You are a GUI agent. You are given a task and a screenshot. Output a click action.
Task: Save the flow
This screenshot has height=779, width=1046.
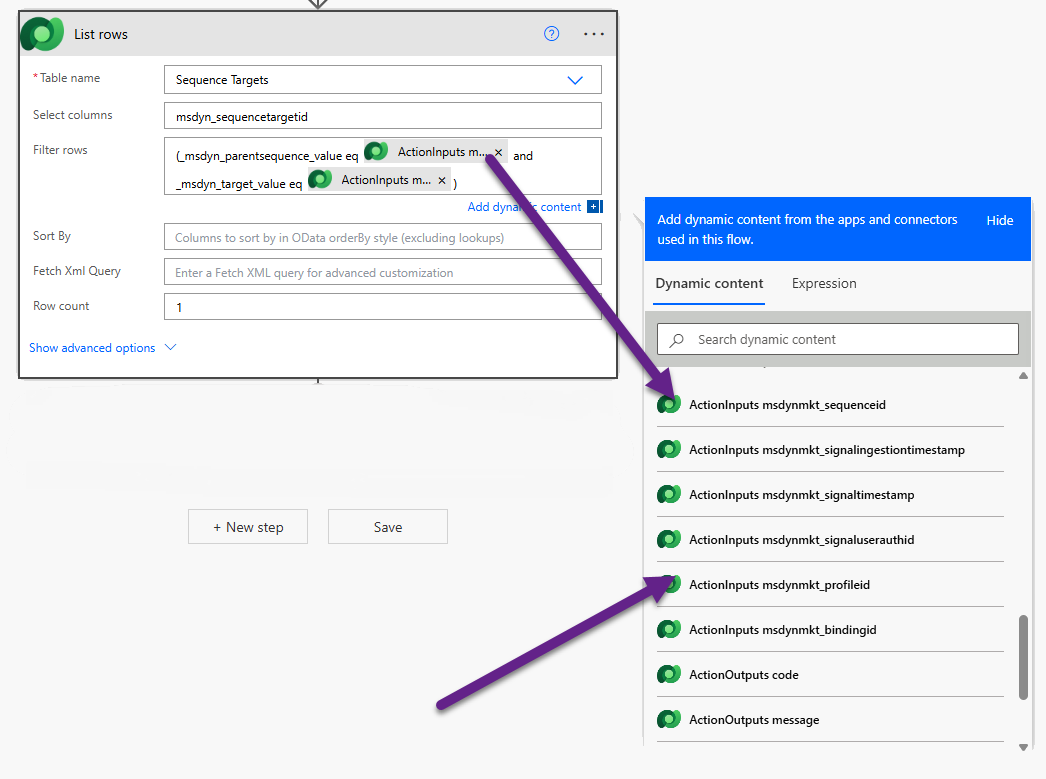tap(387, 527)
